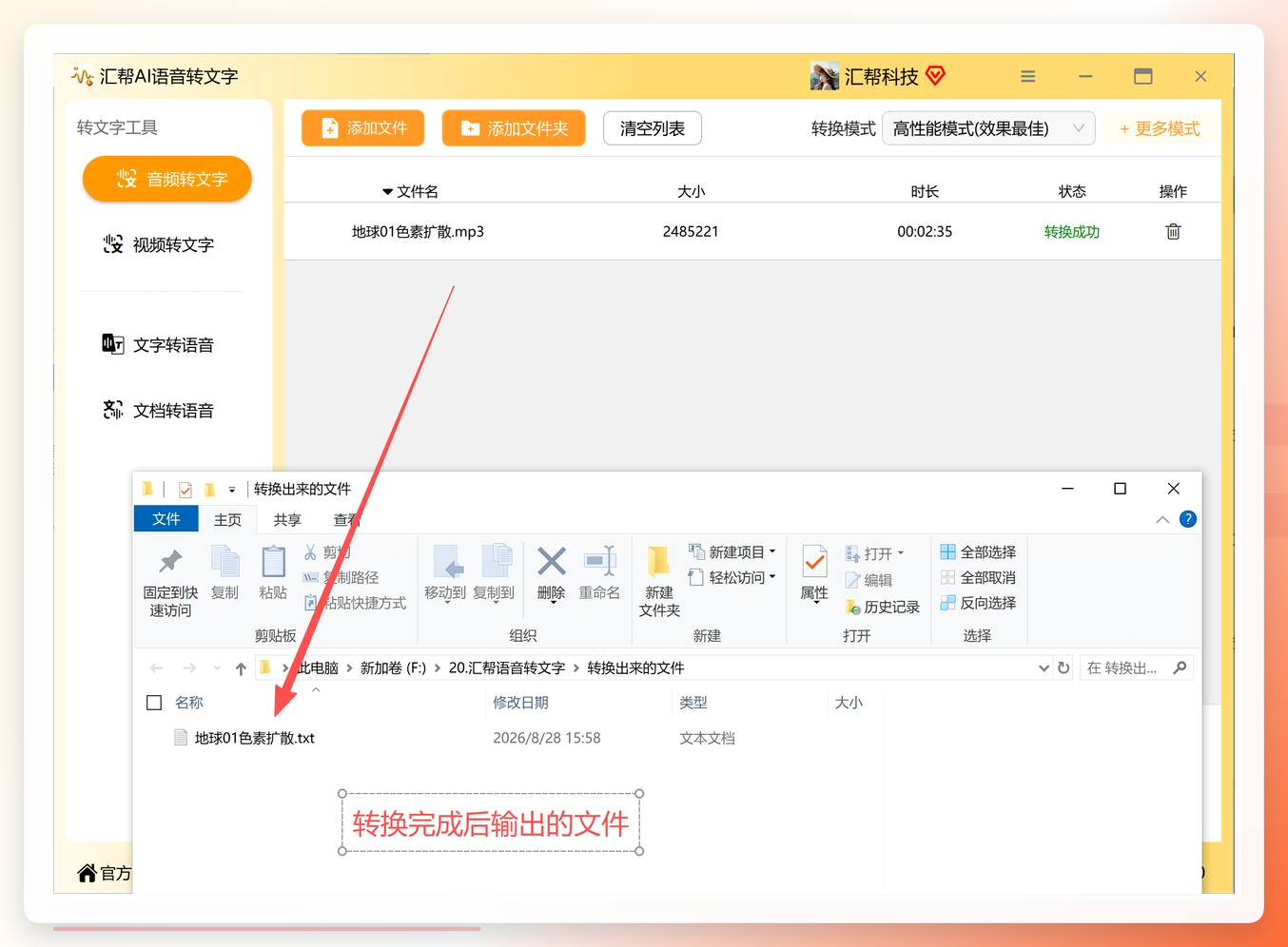Open the 转换模式 dropdown

click(x=988, y=128)
